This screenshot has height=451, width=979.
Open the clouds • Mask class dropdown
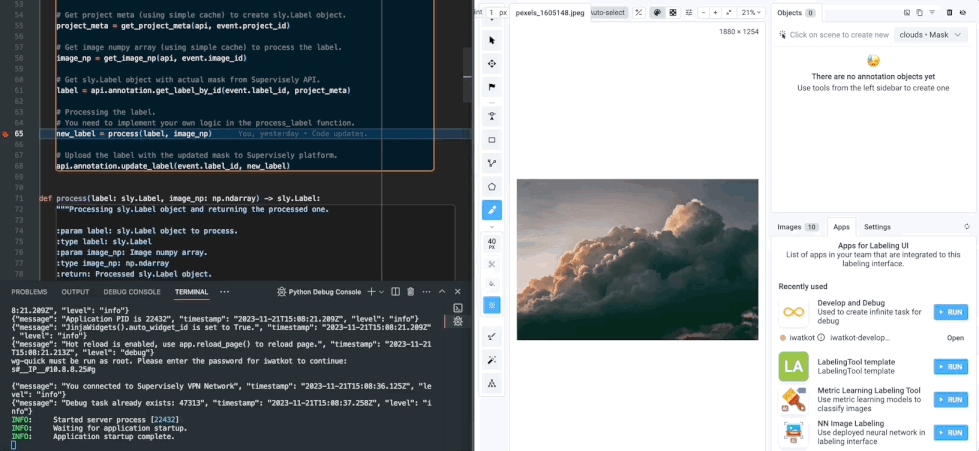pyautogui.click(x=931, y=35)
